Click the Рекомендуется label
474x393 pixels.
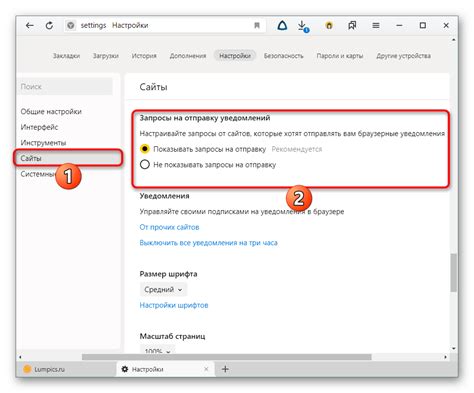tap(297, 149)
